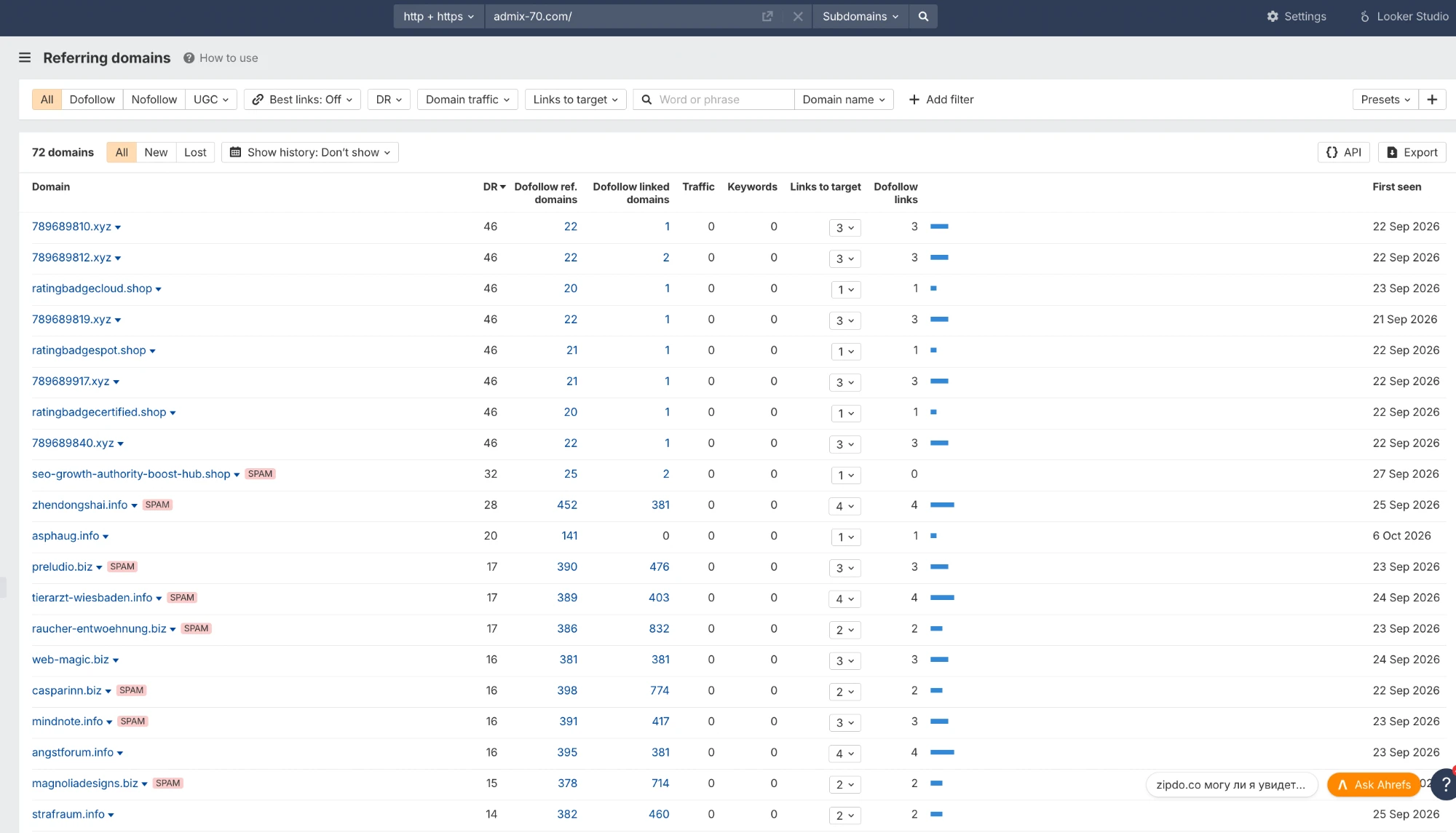This screenshot has height=833, width=1456.
Task: Click 452 dofollow ref. domains for zhendongshai.info
Action: coord(567,505)
